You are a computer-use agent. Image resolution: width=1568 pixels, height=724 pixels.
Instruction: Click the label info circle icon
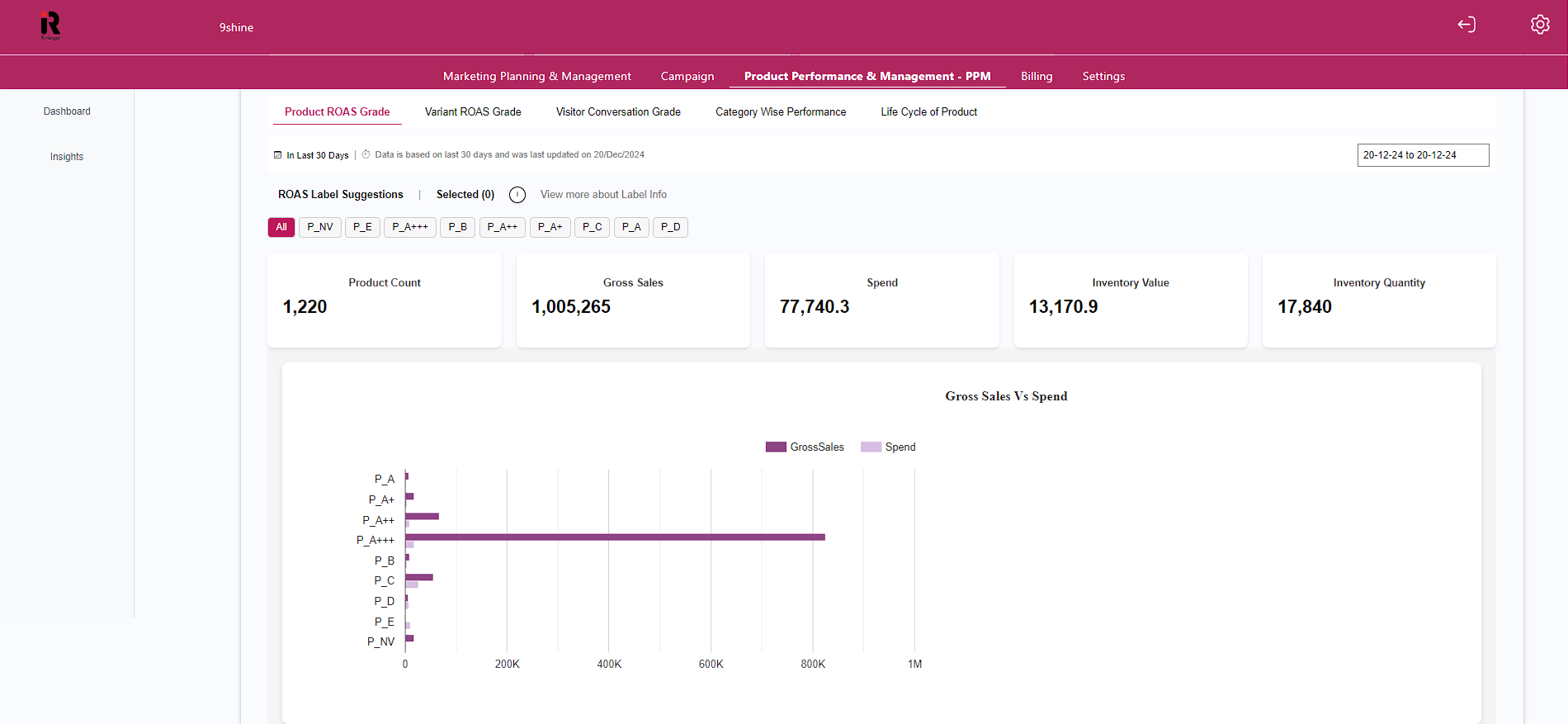click(517, 195)
